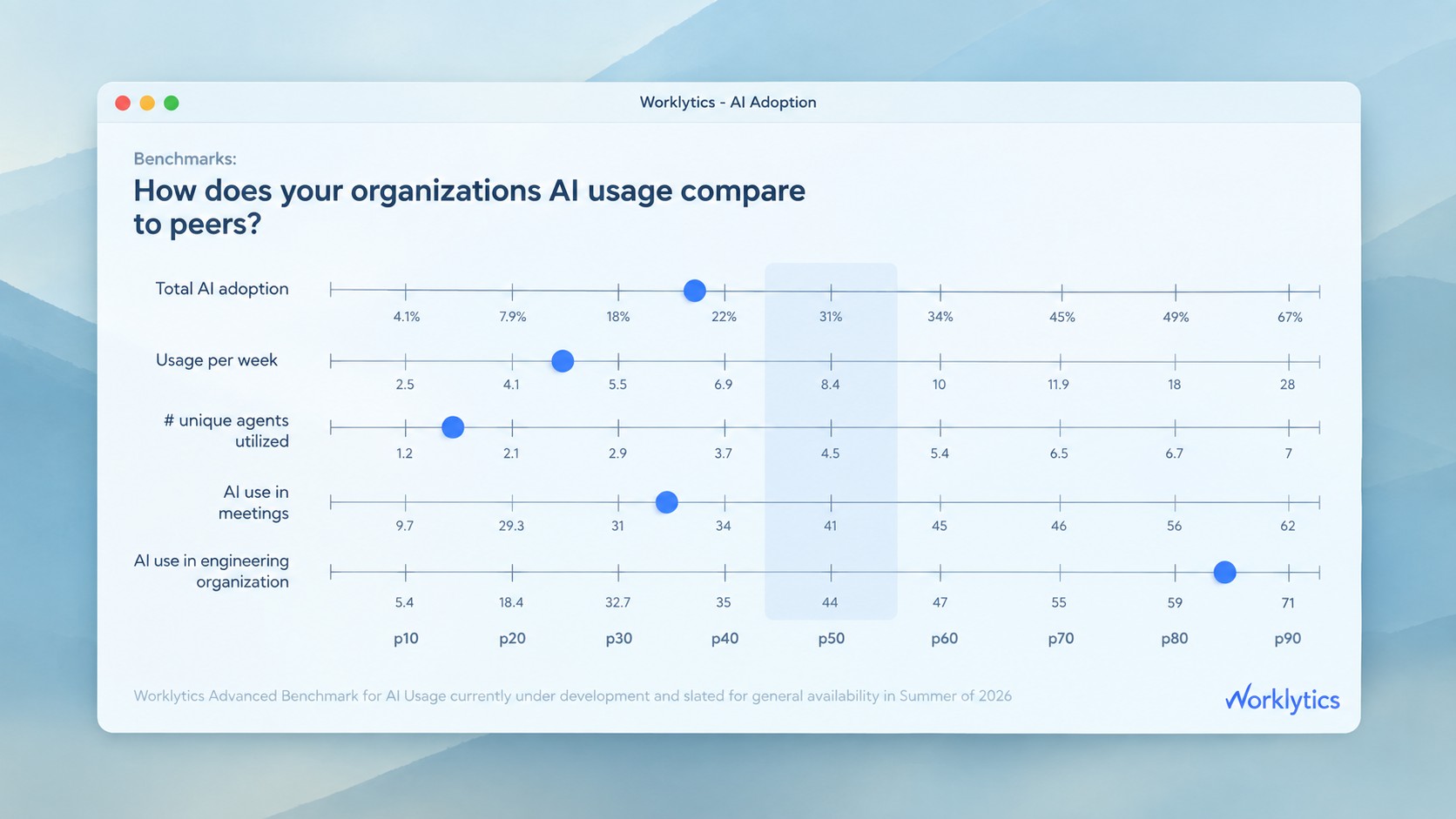Select the p70 percentile label
The width and height of the screenshot is (1456, 819).
tap(1061, 639)
